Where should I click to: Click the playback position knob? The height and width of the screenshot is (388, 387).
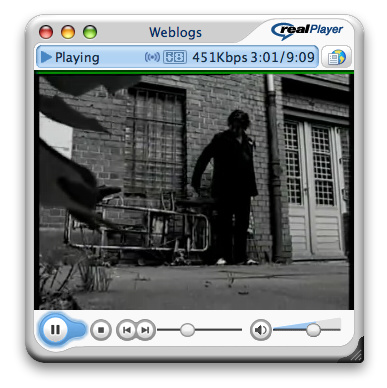[x=187, y=330]
